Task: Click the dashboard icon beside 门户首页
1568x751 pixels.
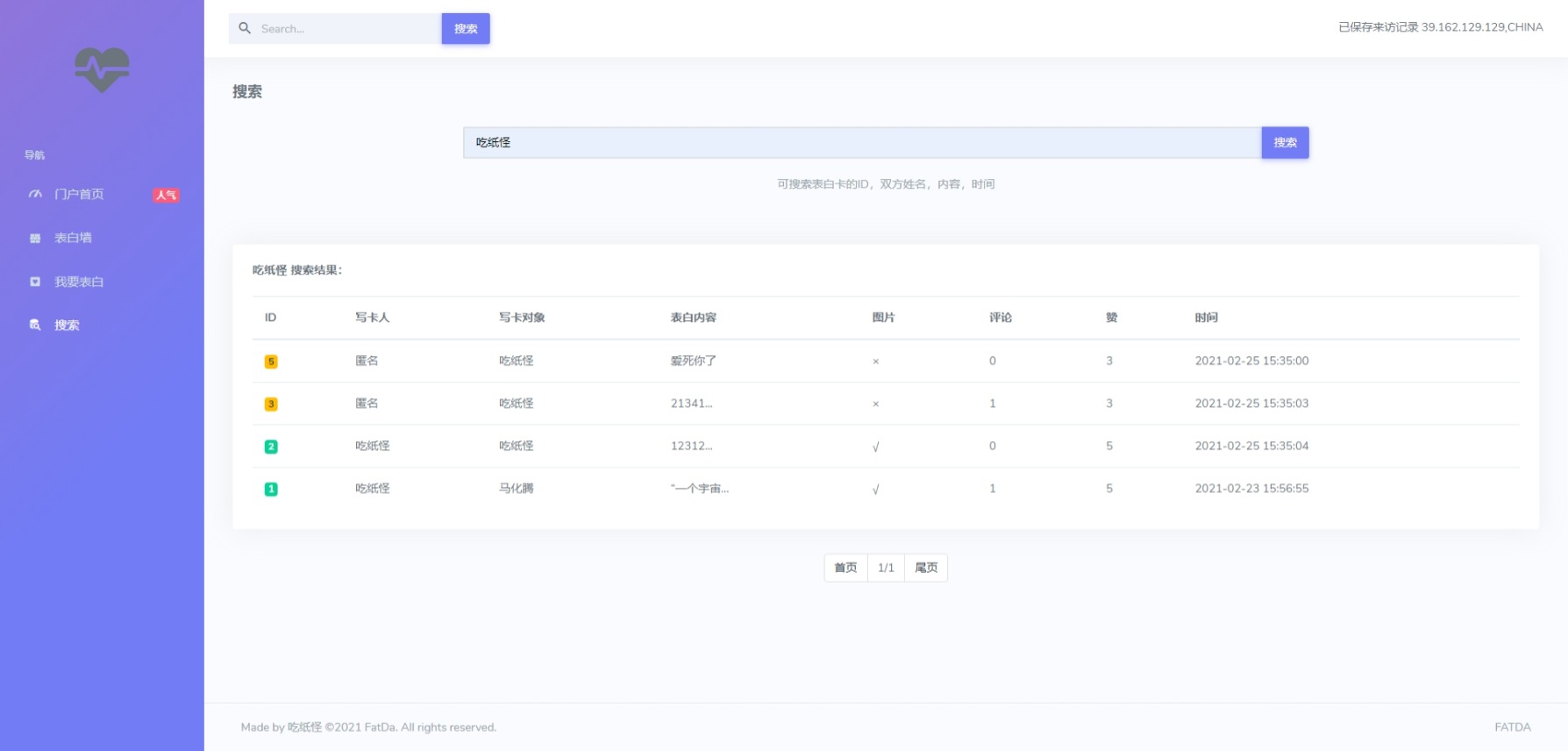Action: point(35,194)
